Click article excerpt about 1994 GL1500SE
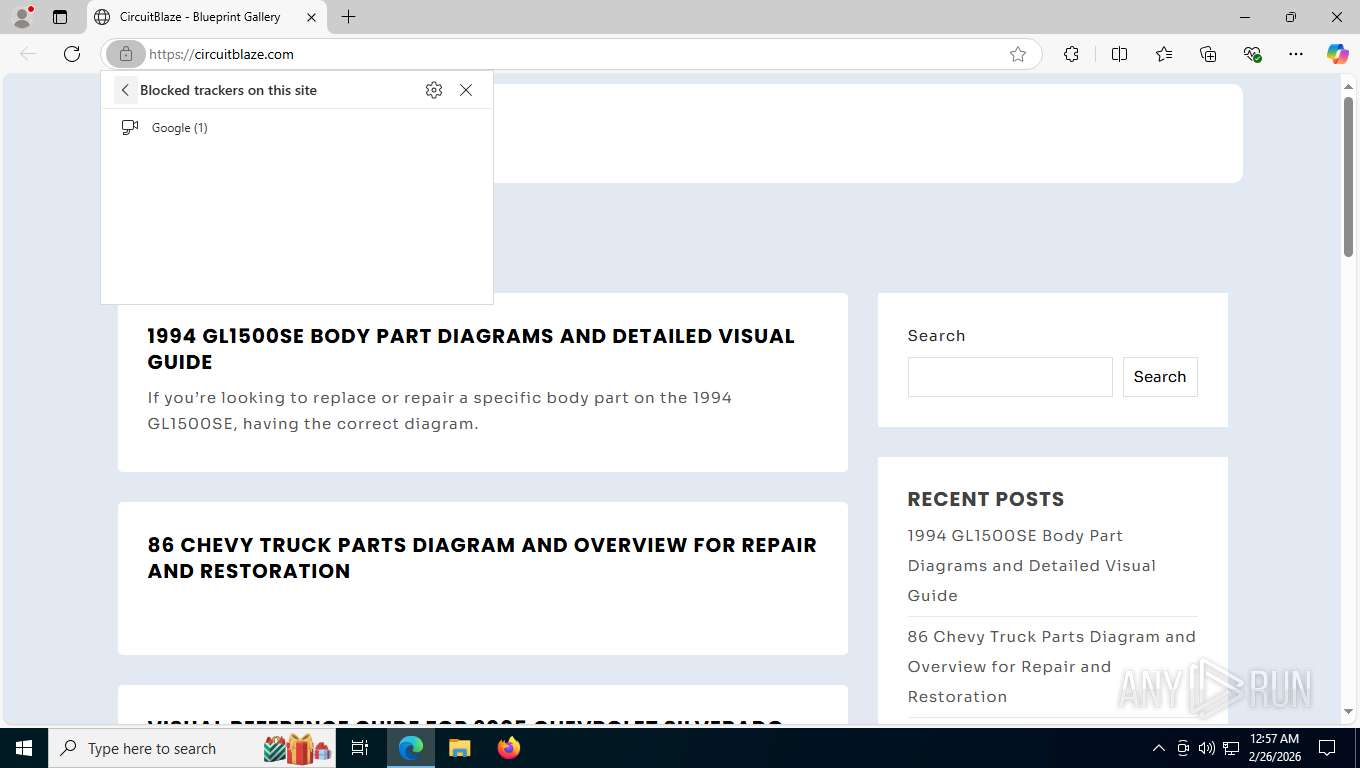The width and height of the screenshot is (1360, 768). (x=440, y=411)
